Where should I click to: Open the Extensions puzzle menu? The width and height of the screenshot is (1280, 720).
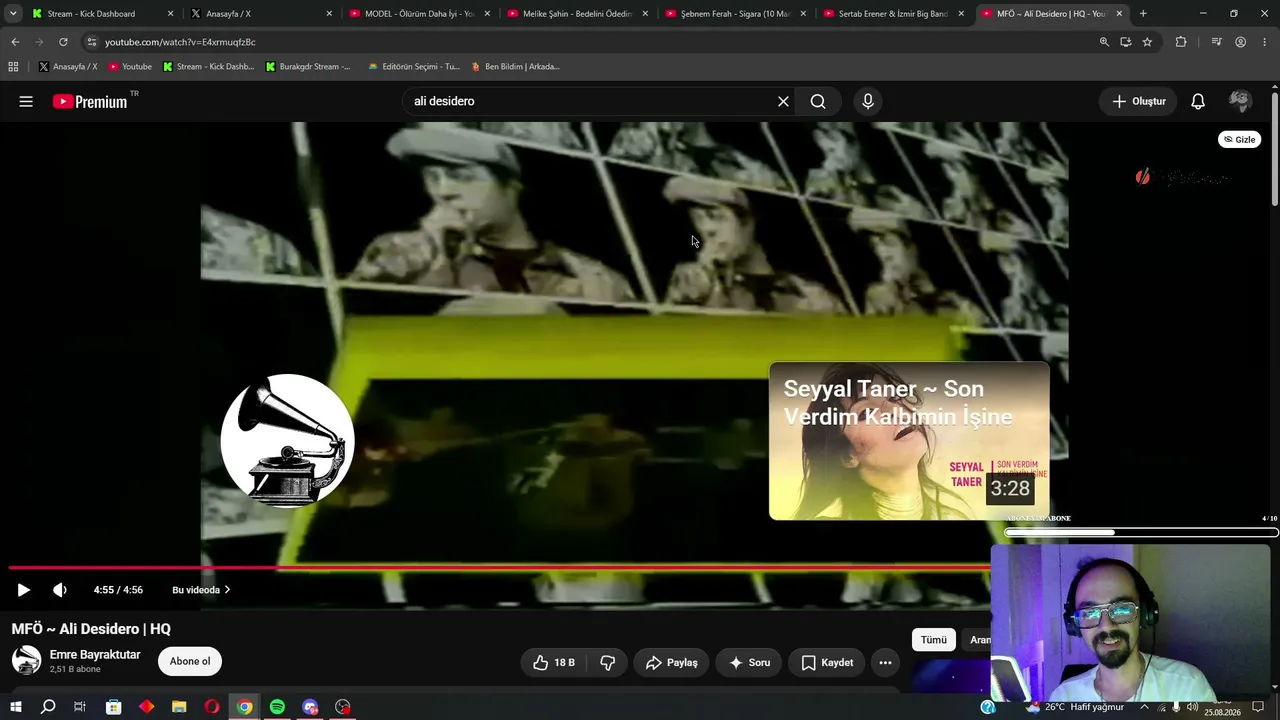click(1181, 42)
